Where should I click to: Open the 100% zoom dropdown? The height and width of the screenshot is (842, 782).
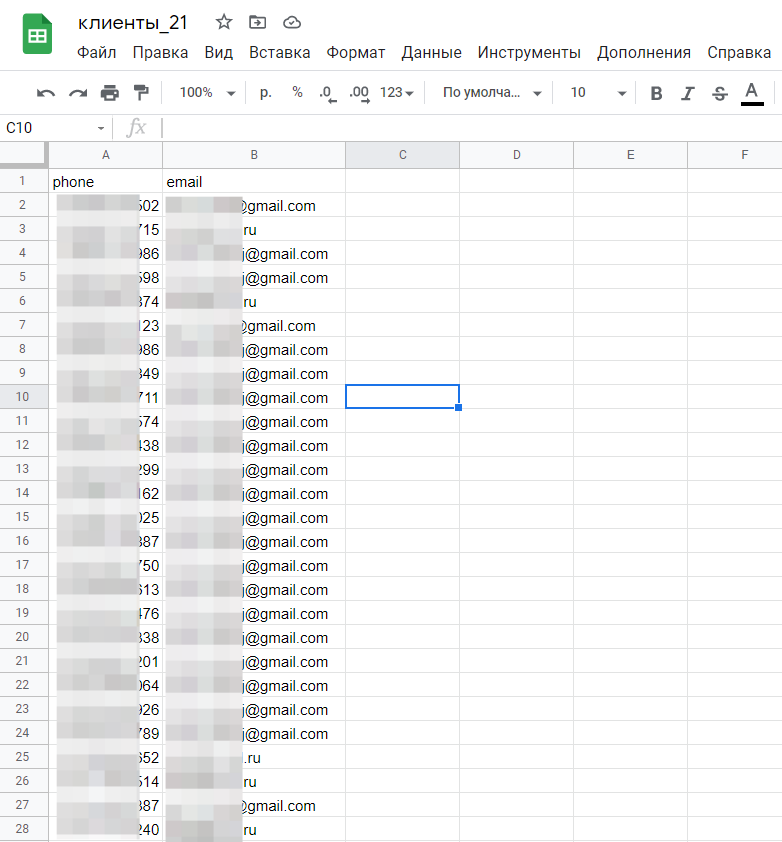click(x=207, y=93)
